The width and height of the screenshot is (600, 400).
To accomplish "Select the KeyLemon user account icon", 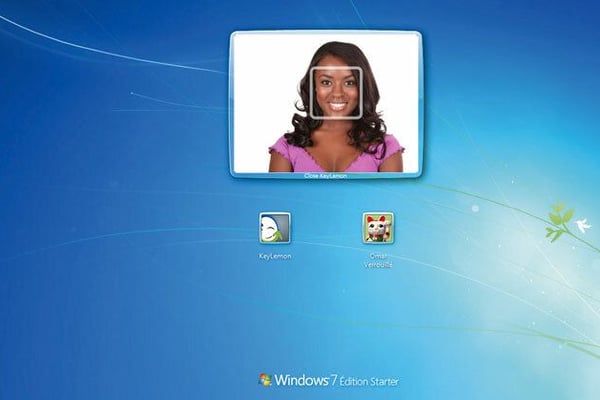I will 274,228.
